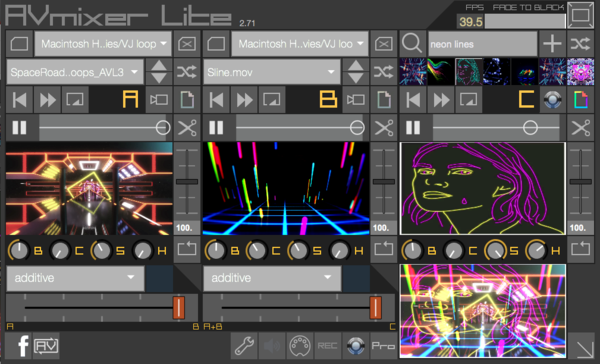The image size is (600, 364).
Task: Fast forward channel A clip
Action: (x=47, y=100)
